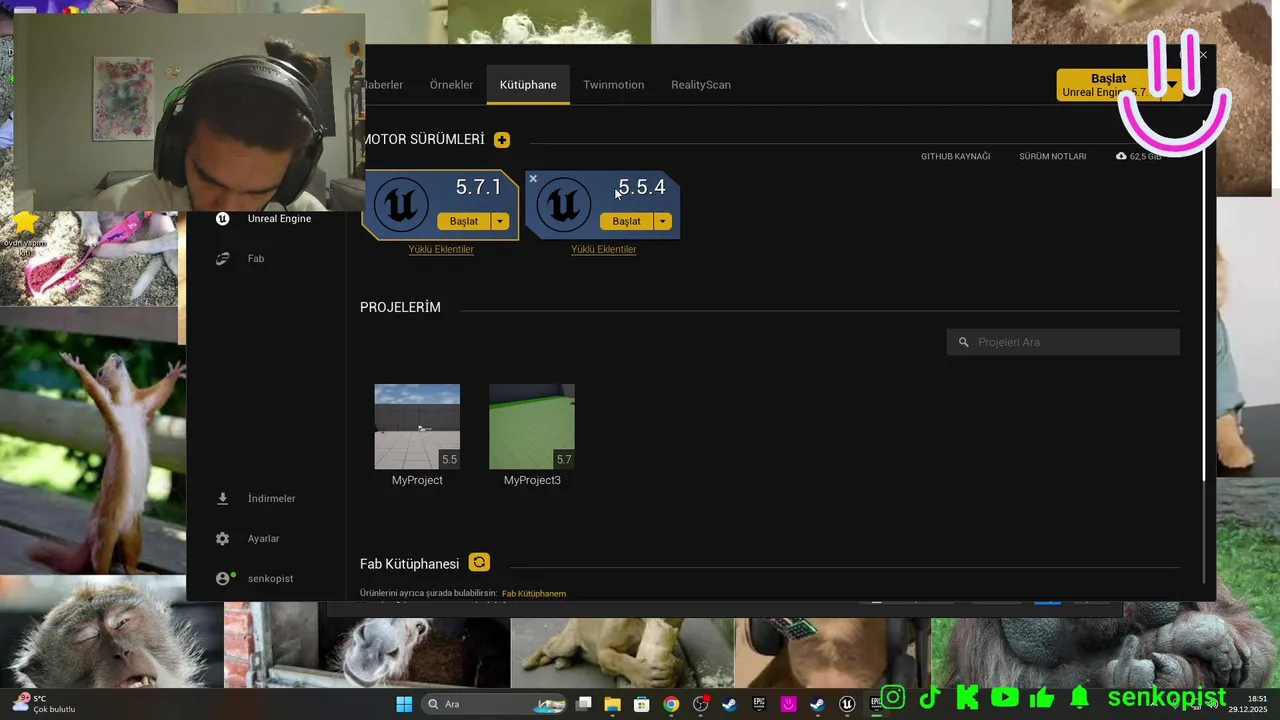Click the 5.5.4 version number
The height and width of the screenshot is (720, 1280).
pyautogui.click(x=641, y=187)
